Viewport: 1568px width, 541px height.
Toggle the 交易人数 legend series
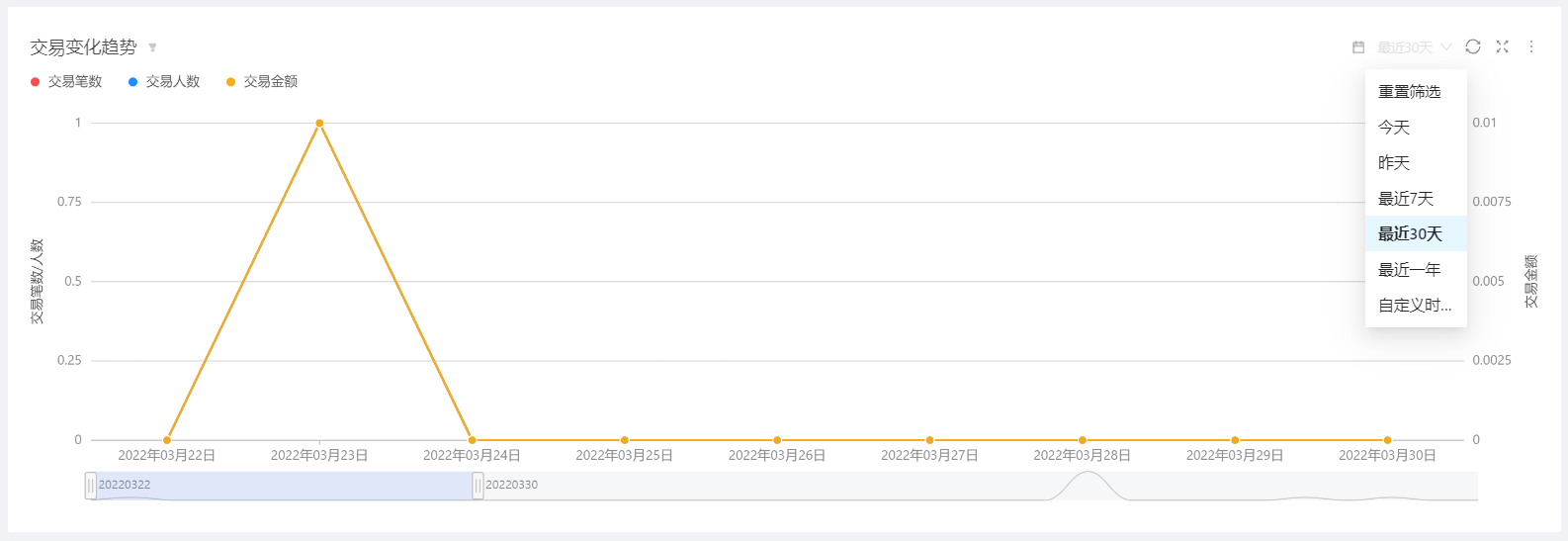[164, 82]
